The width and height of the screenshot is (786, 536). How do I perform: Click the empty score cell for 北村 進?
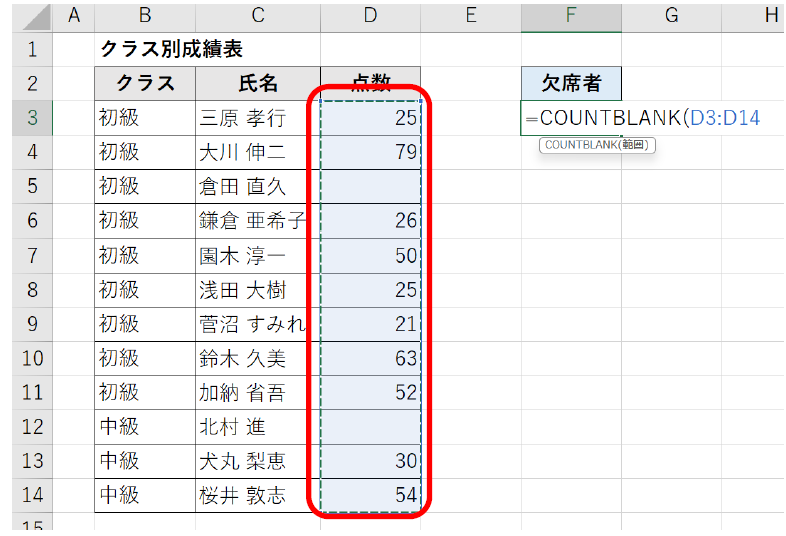tap(370, 426)
